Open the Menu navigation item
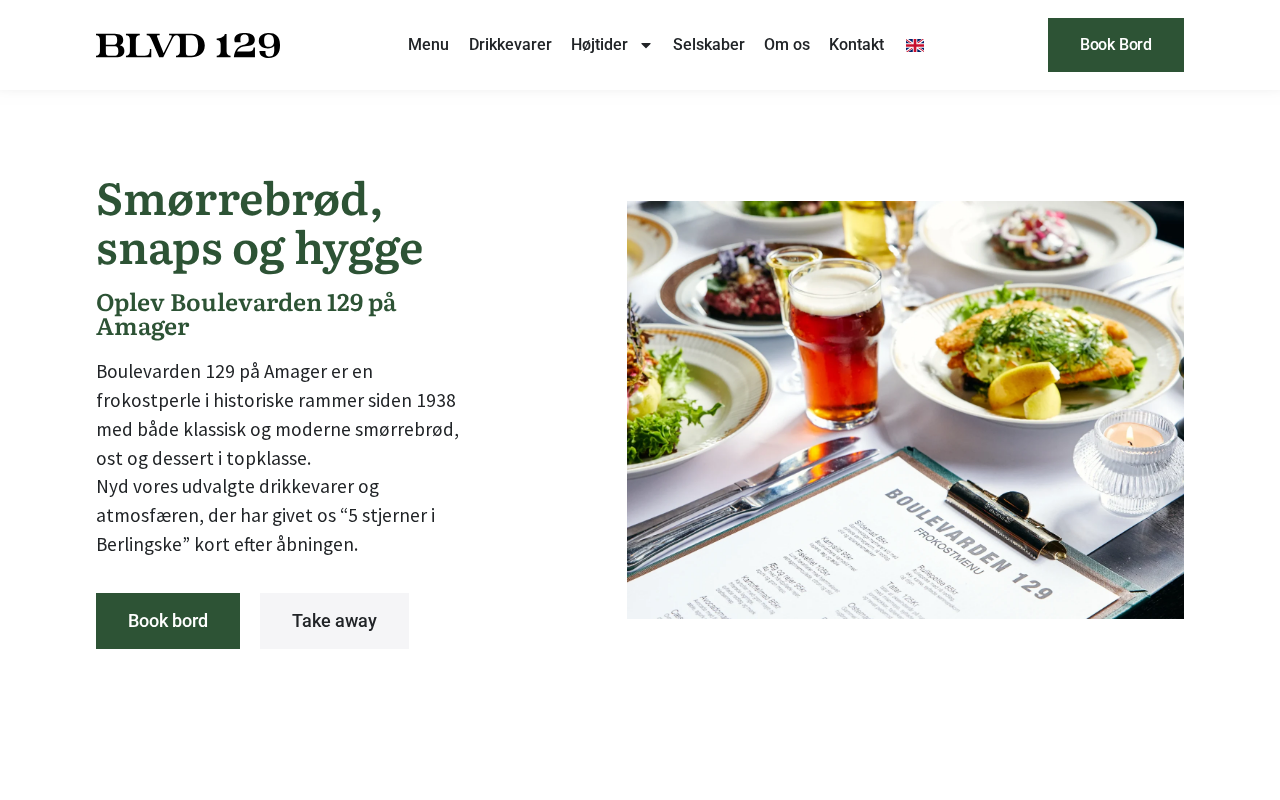The image size is (1280, 800). coord(428,45)
